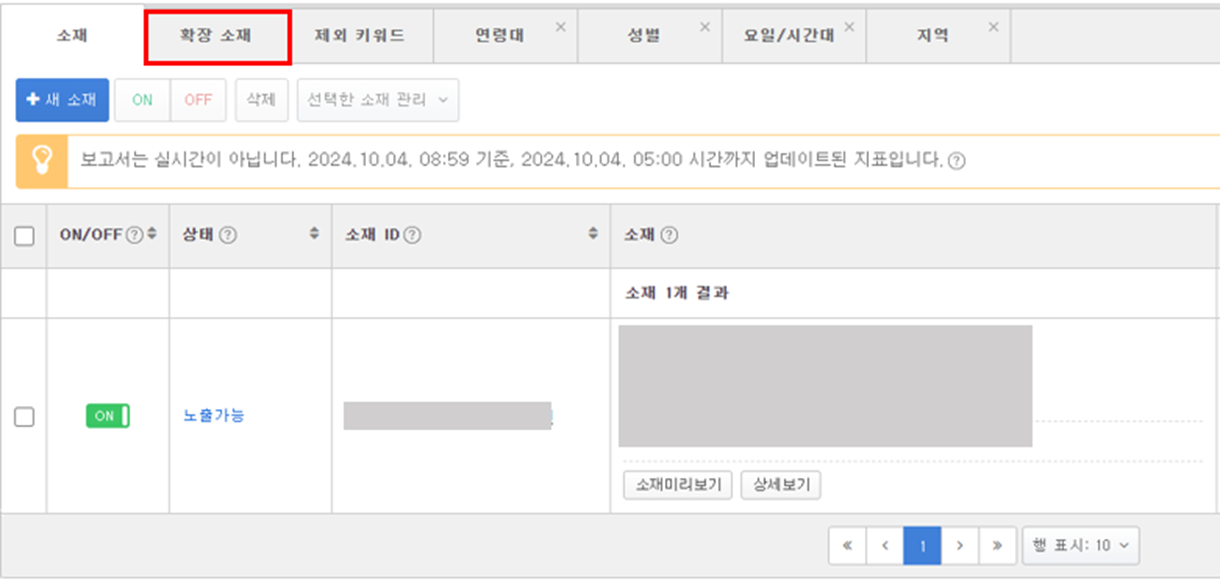Close the 지역 tab

pyautogui.click(x=993, y=27)
